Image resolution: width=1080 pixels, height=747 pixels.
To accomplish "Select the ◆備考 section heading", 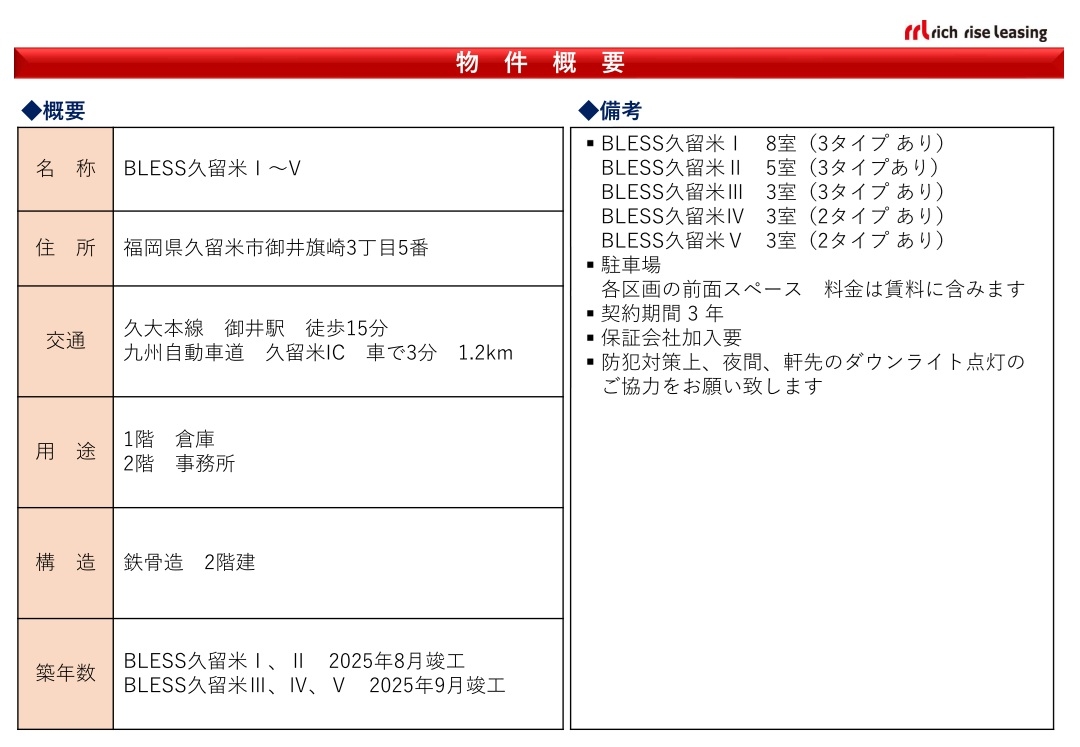I will (610, 111).
